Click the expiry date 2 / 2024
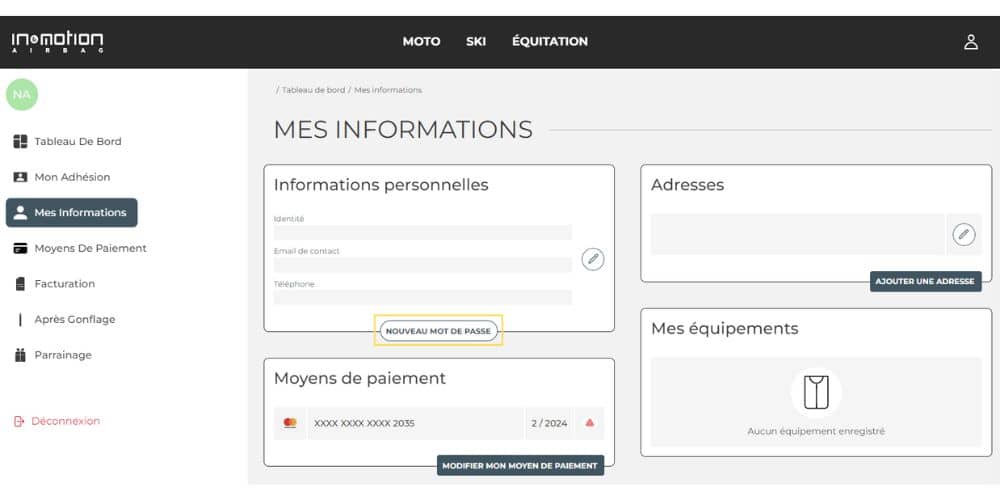Screen dimensions: 1000x500 549,423
